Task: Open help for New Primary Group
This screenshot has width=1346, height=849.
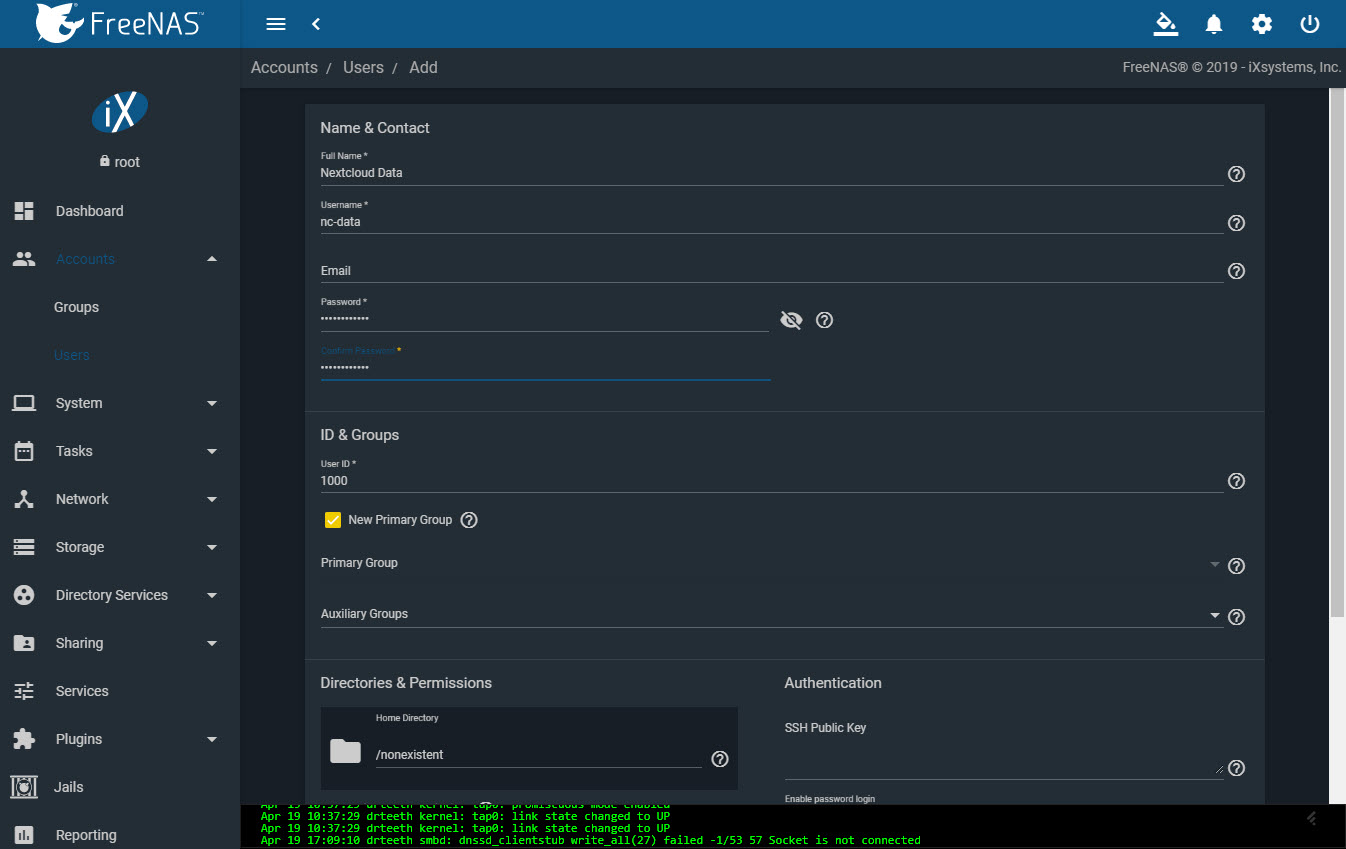Action: pos(469,520)
